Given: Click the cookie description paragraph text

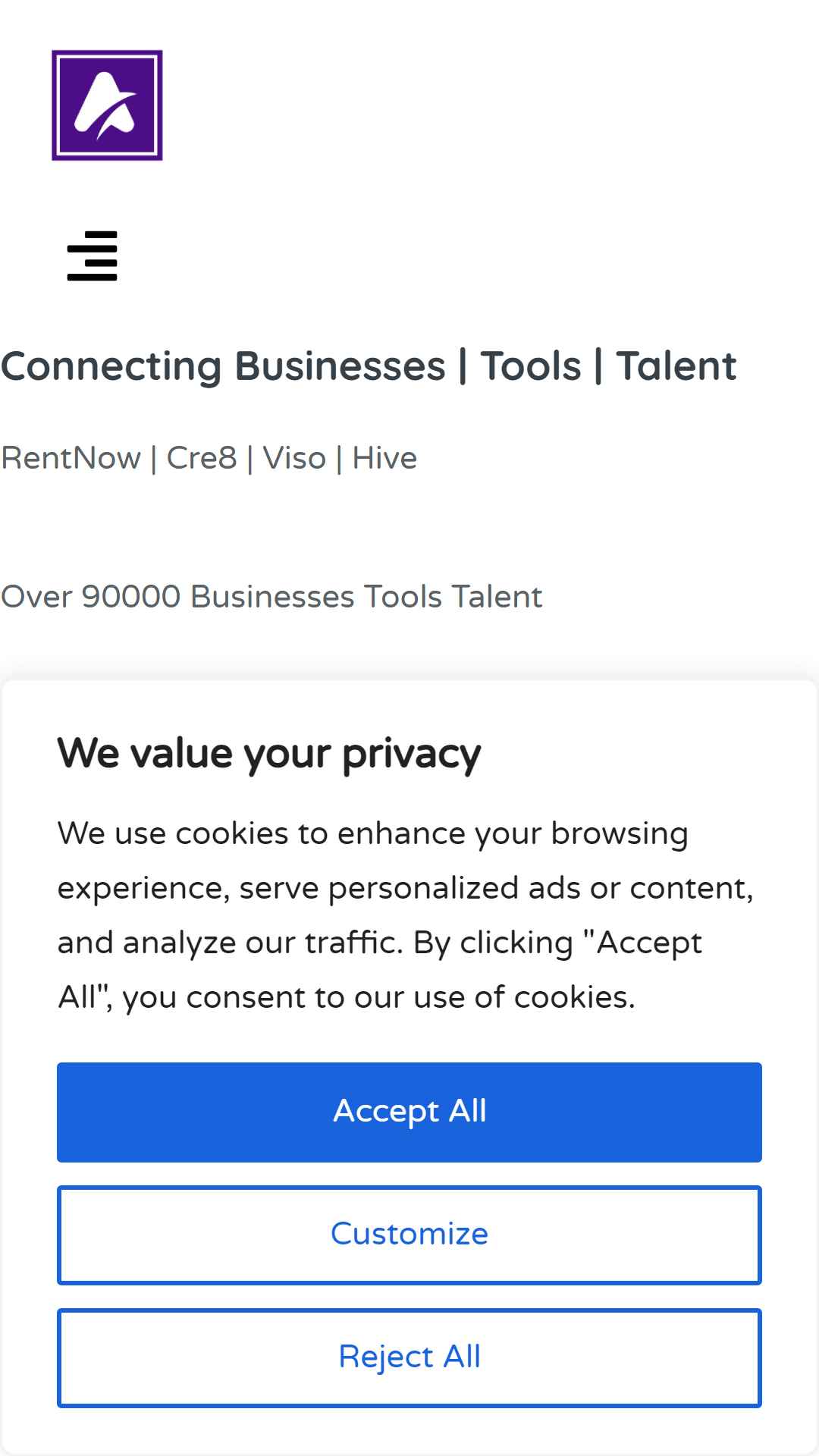Looking at the screenshot, I should [406, 915].
